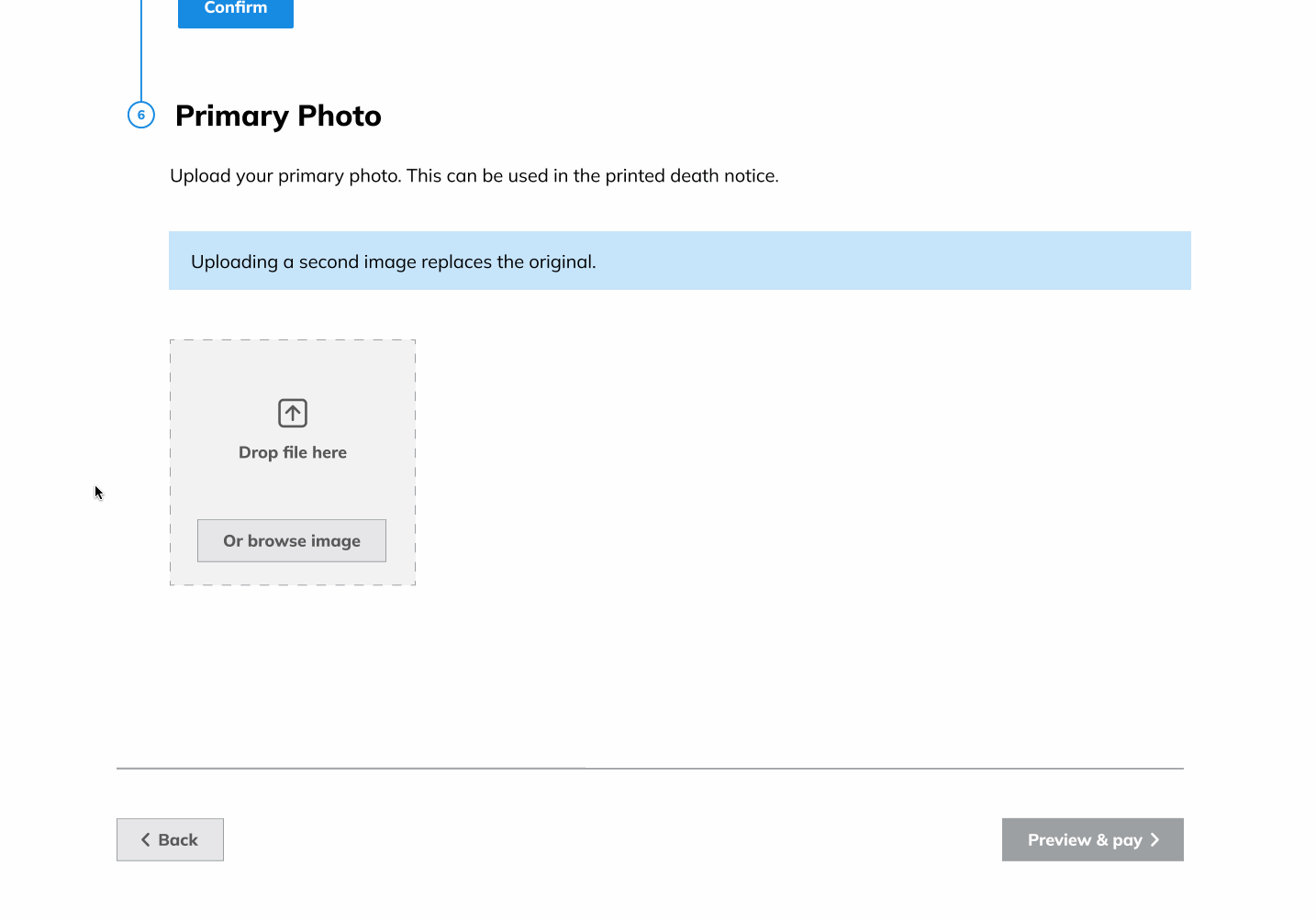Click the darker filled part of progress line
Screen dimensions: 1316x921
click(x=349, y=768)
